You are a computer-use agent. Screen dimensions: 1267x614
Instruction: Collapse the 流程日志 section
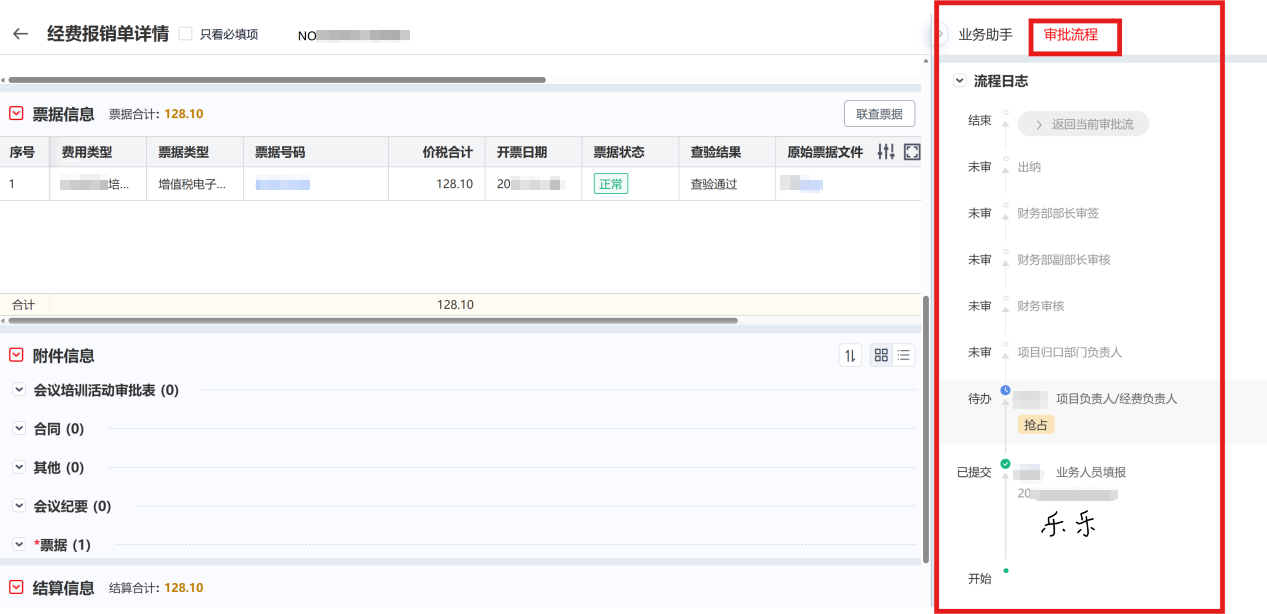(960, 81)
